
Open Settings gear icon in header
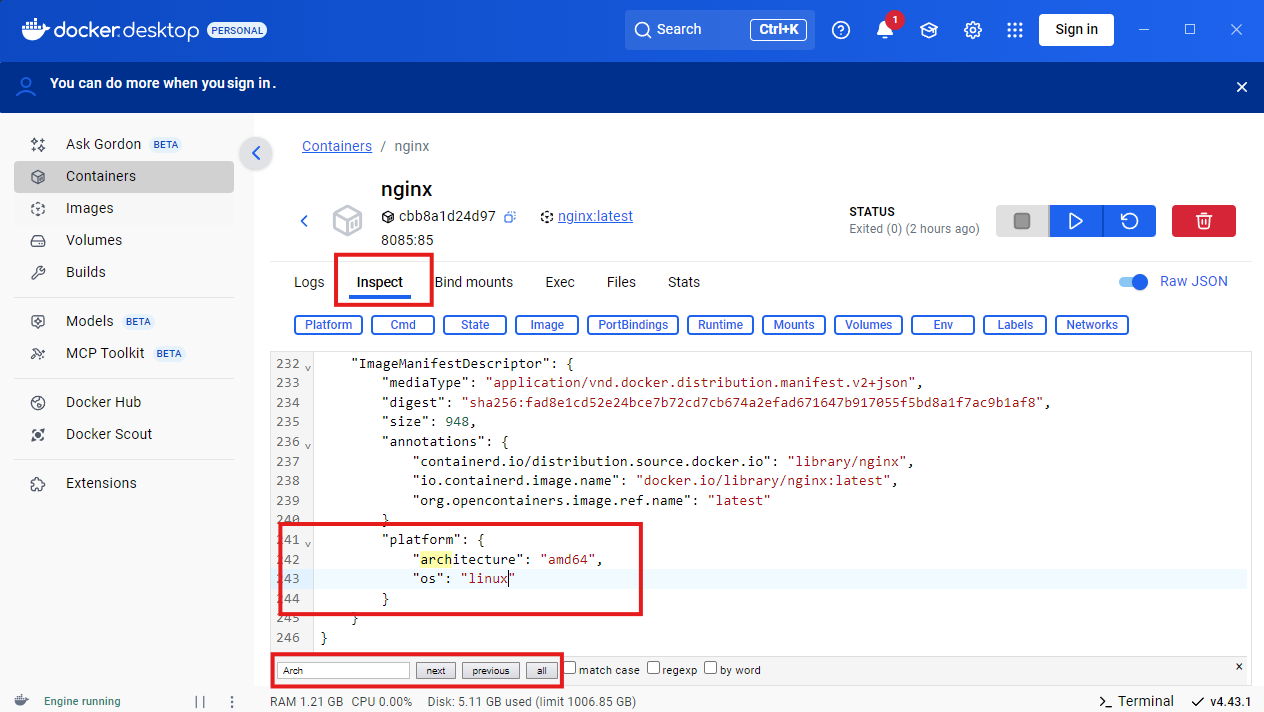point(973,30)
